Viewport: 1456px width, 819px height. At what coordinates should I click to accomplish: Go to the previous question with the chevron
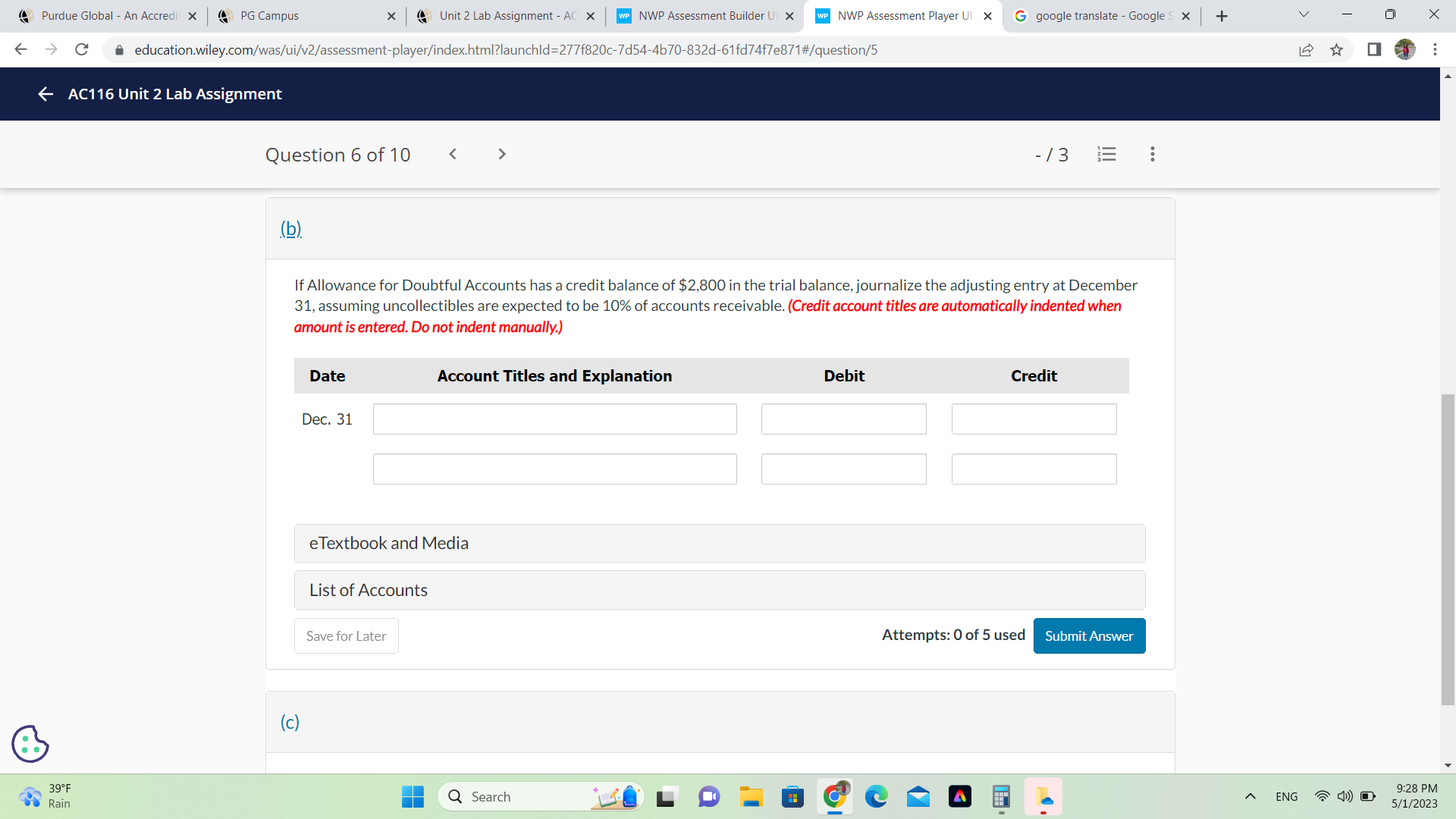(453, 154)
